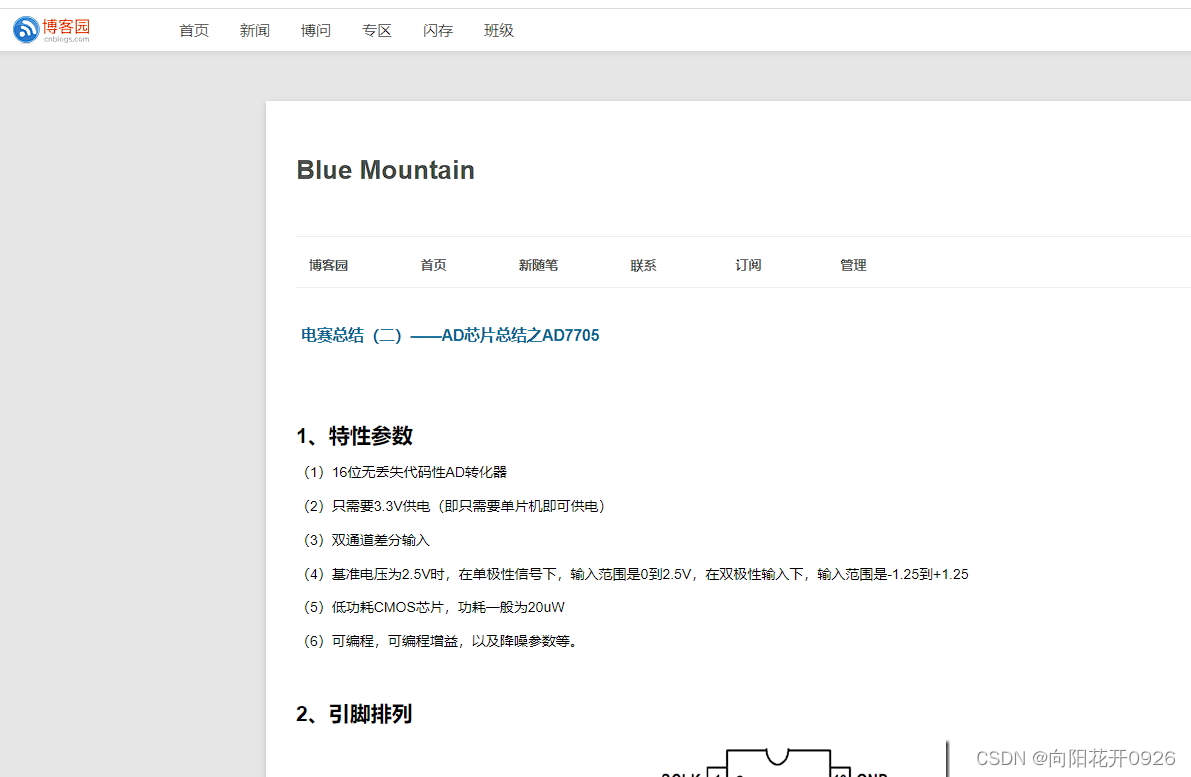Click the 订阅 subscribe link

click(x=747, y=265)
